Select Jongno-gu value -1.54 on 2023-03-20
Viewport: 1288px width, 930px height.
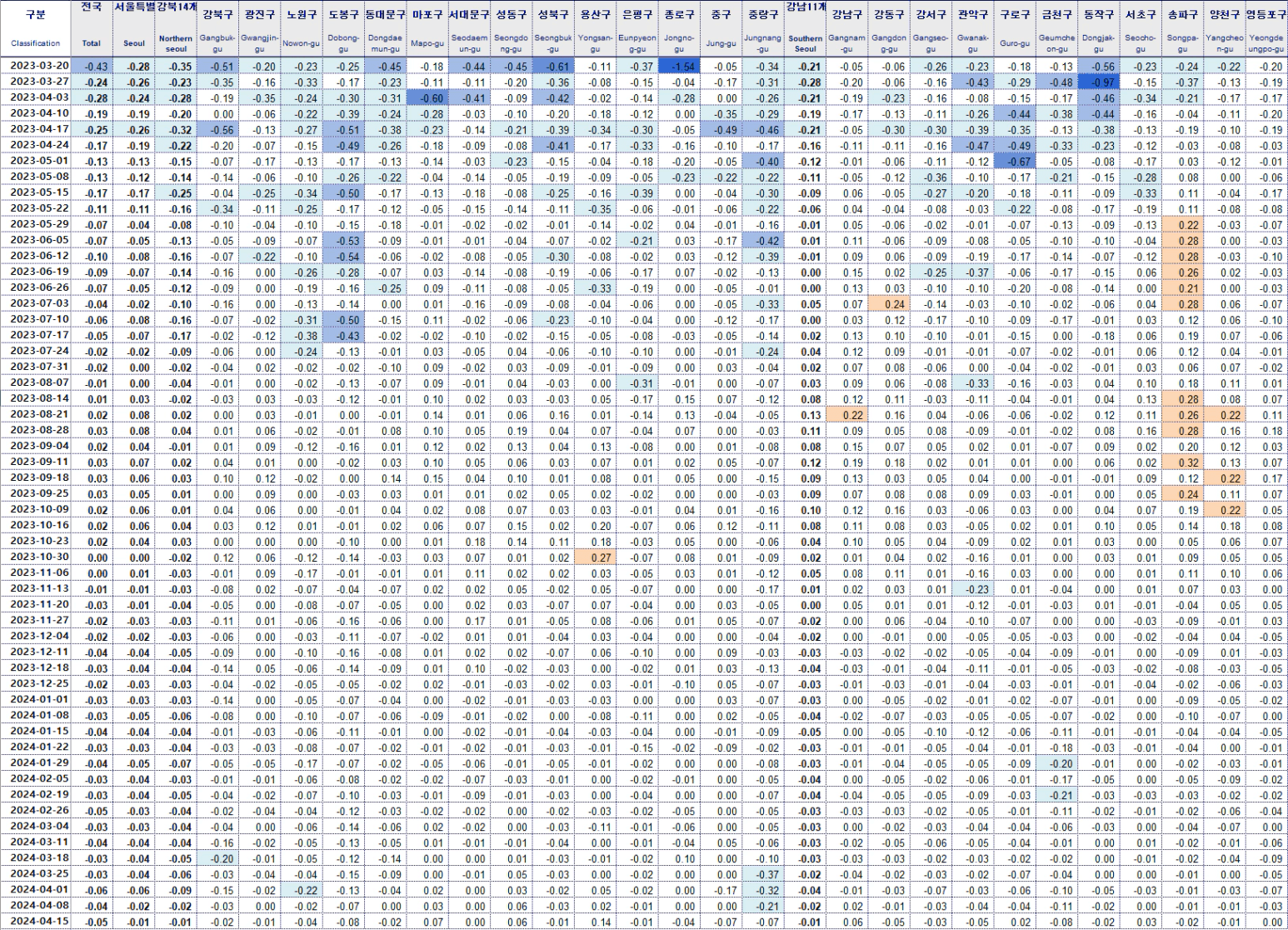pos(679,67)
